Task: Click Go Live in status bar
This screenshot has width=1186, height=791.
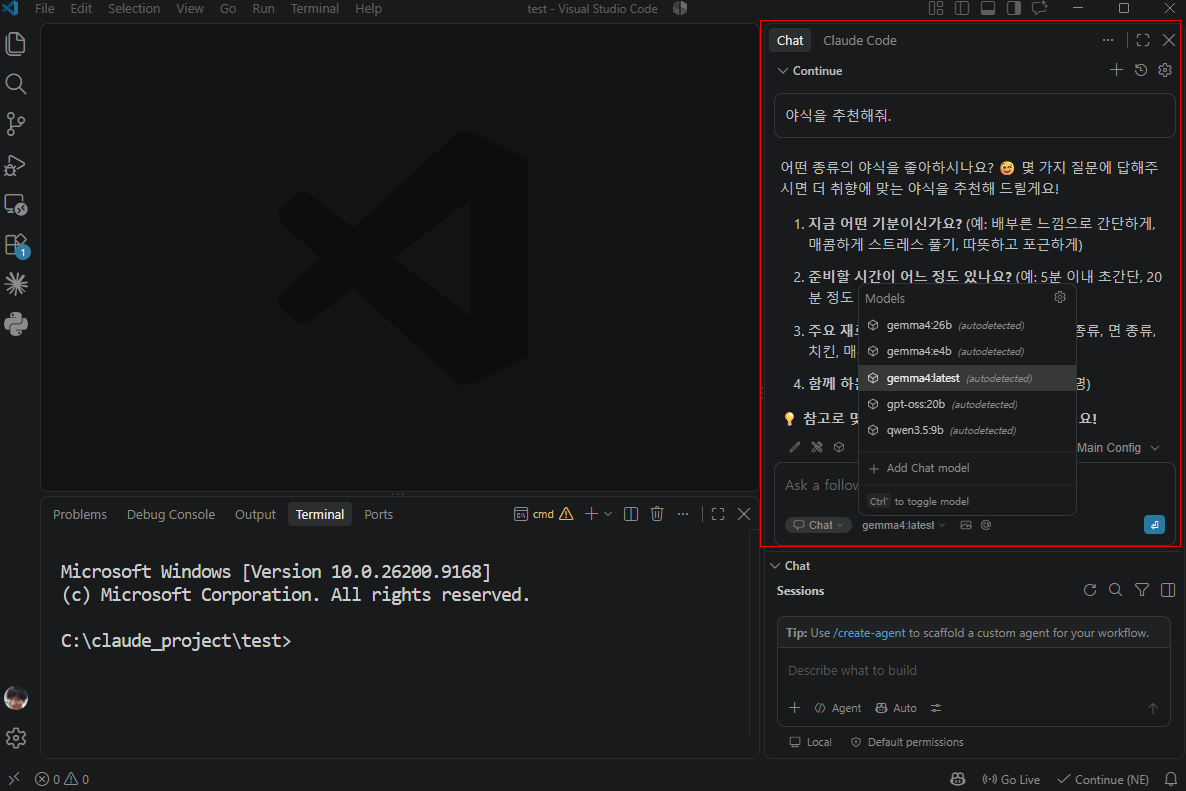Action: tap(1011, 779)
